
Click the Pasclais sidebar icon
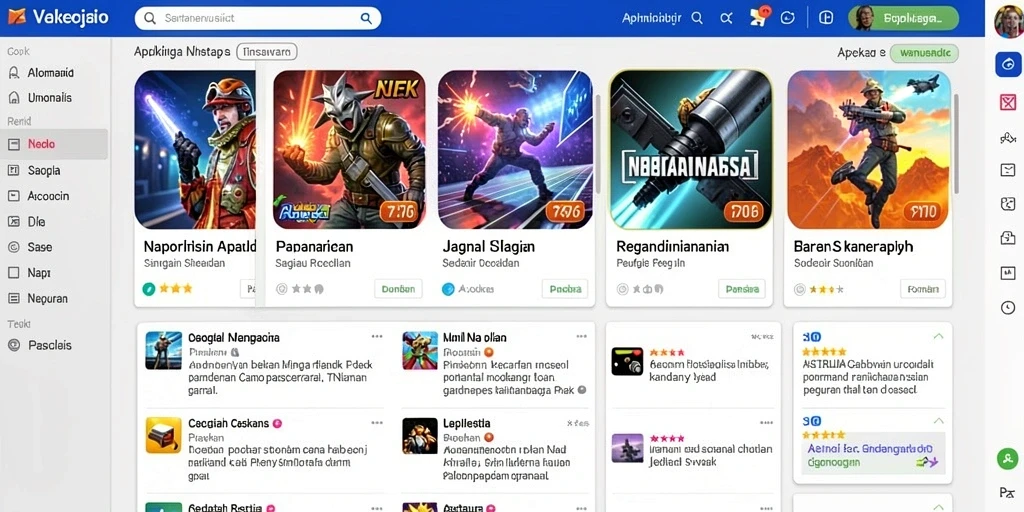[13, 345]
